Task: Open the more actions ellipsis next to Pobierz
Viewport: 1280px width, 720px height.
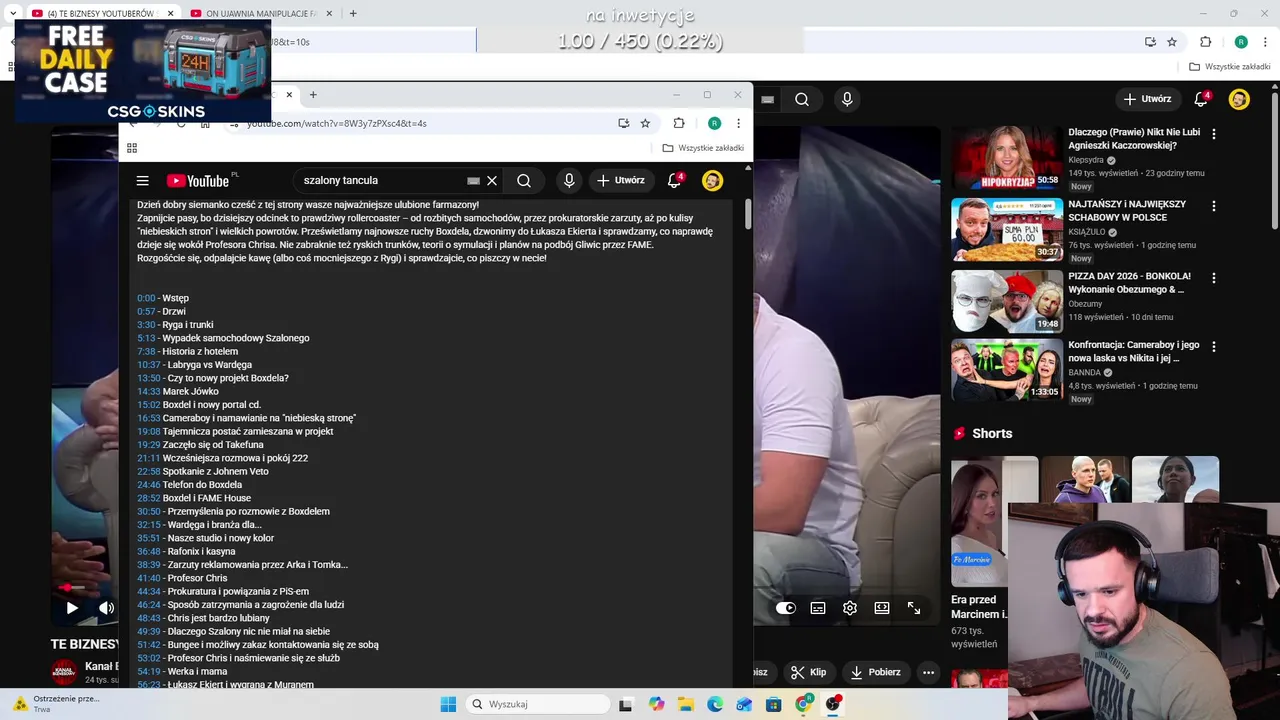Action: click(928, 672)
